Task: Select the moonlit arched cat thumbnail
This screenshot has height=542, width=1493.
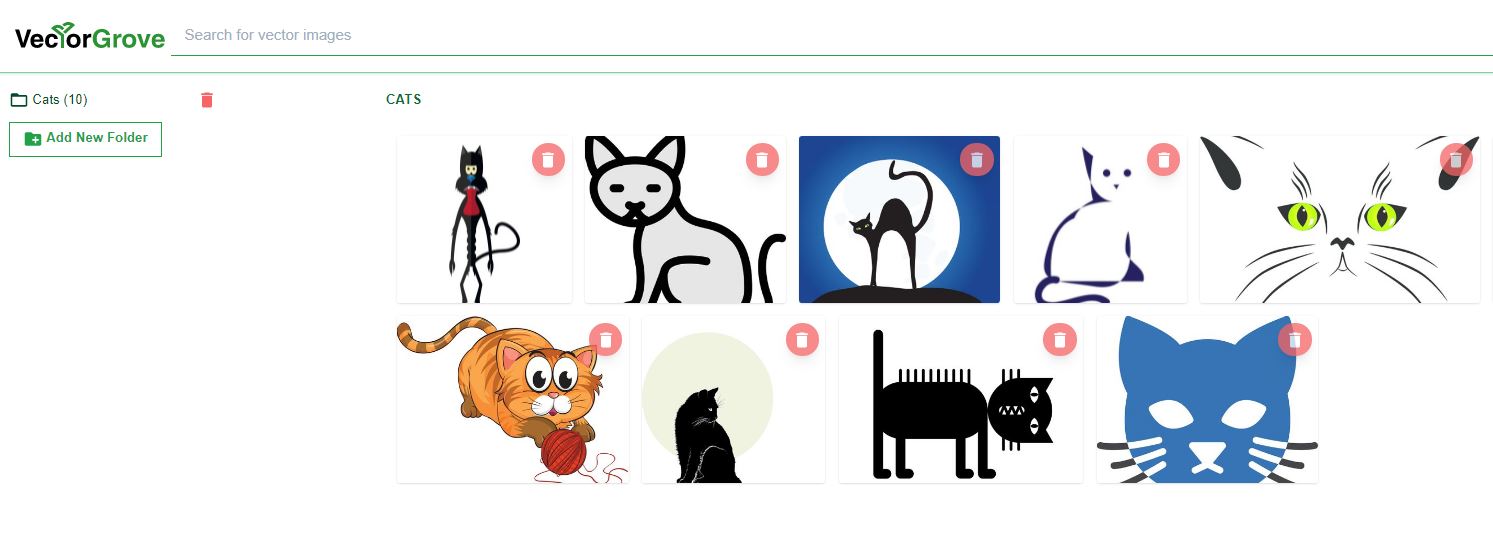Action: coord(899,220)
